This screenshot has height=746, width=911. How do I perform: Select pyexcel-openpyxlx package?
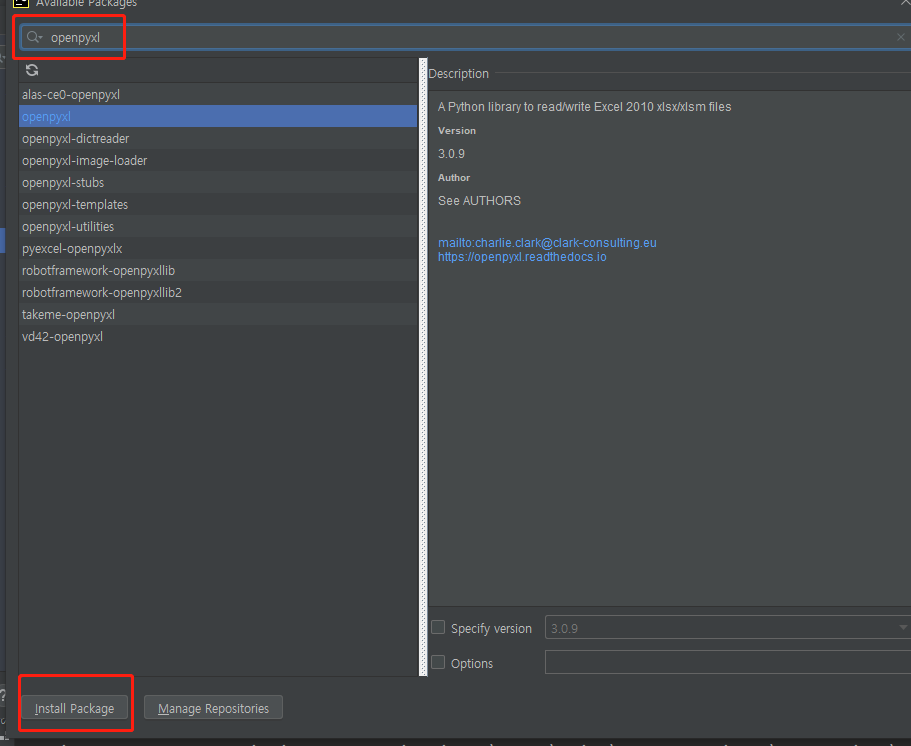(218, 249)
